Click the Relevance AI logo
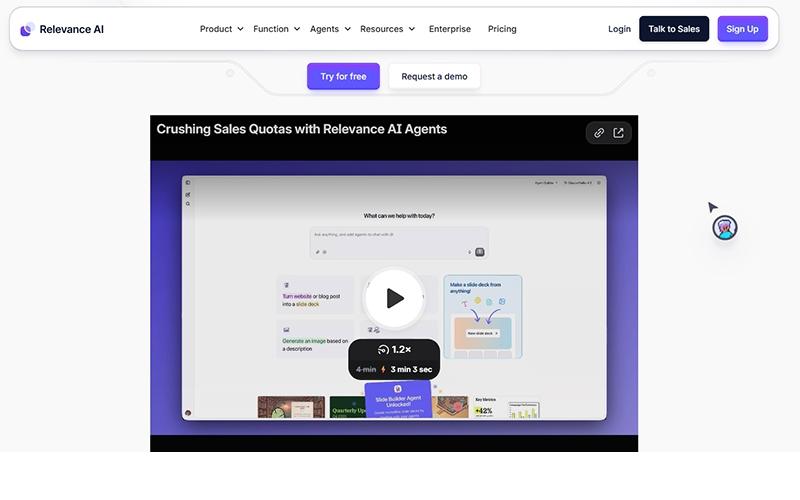Image resolution: width=800 pixels, height=500 pixels. click(27, 30)
